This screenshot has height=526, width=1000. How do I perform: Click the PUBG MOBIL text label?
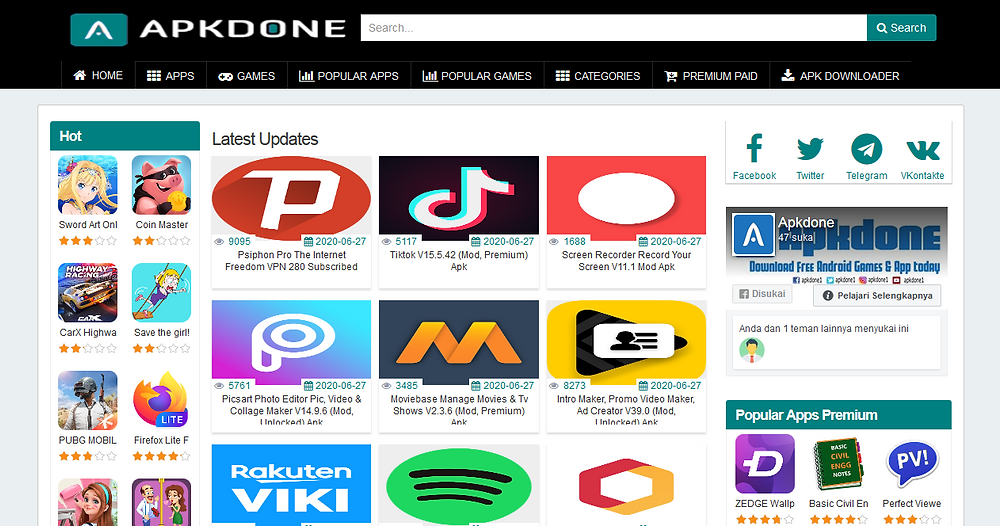pos(88,441)
